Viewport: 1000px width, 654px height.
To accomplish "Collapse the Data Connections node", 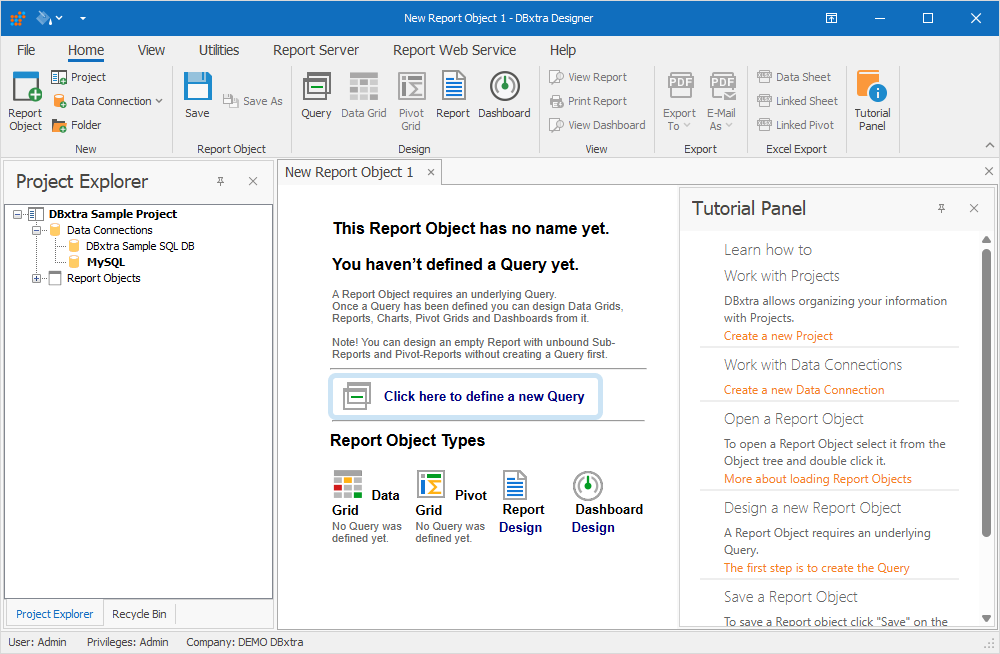I will click(x=36, y=230).
